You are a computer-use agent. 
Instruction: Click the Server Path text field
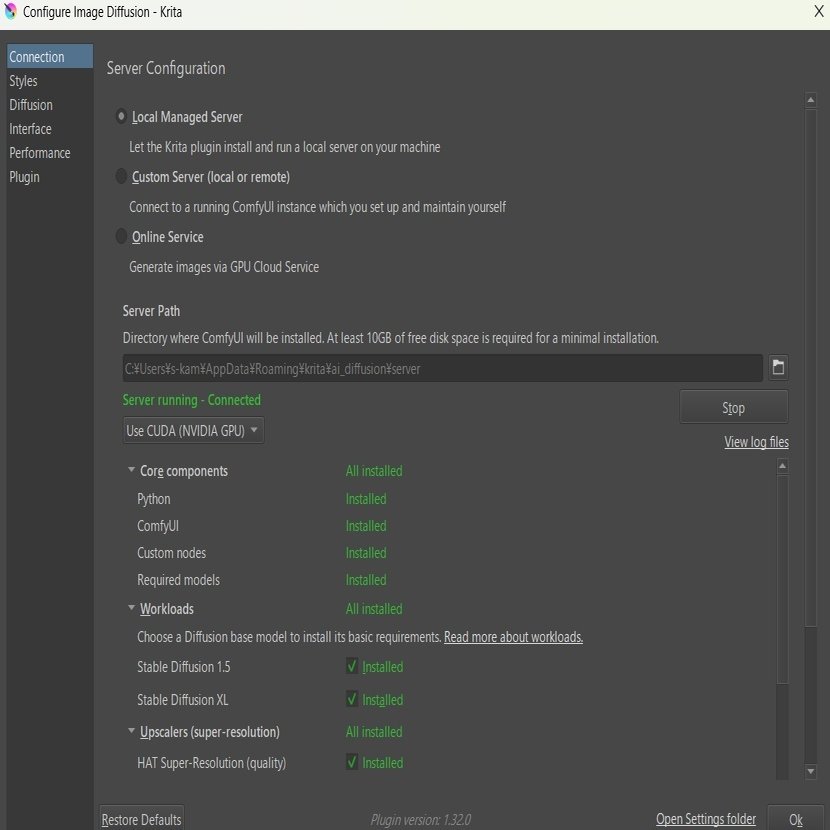[x=443, y=368]
